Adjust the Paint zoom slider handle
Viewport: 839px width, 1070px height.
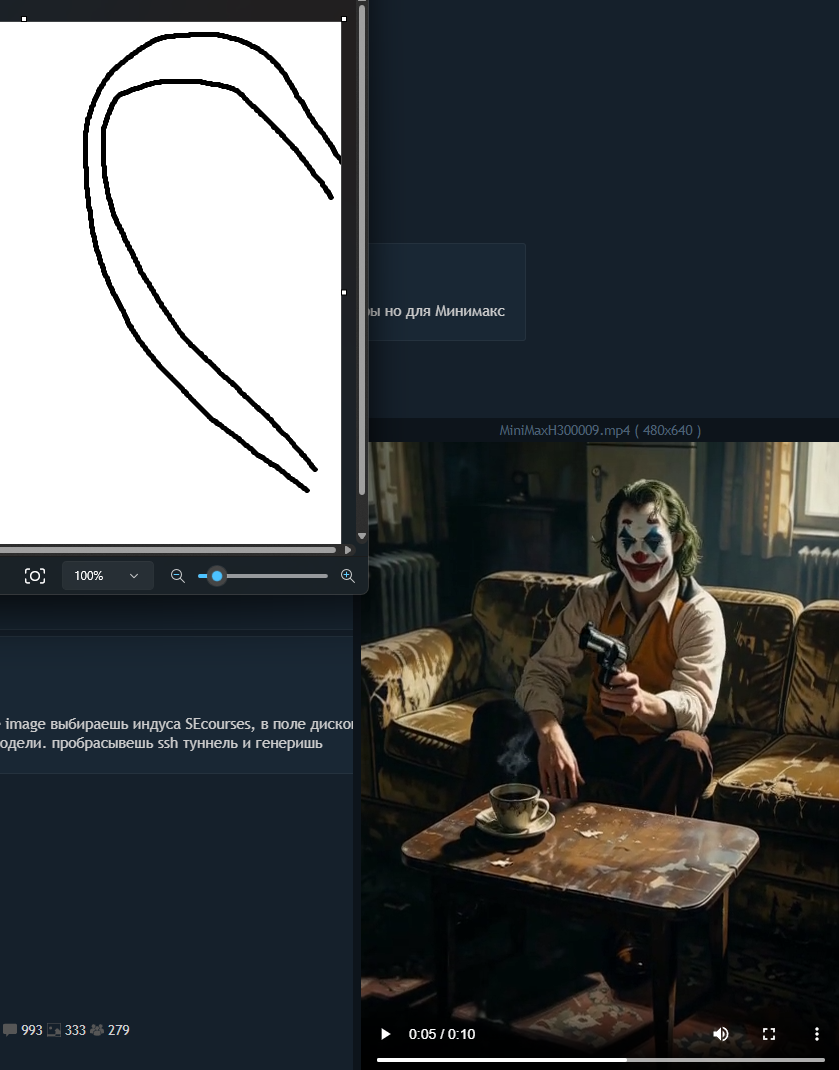pos(216,576)
